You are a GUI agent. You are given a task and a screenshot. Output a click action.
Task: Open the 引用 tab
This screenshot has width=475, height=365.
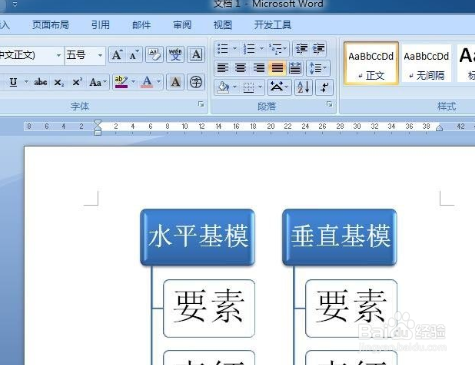pyautogui.click(x=100, y=25)
